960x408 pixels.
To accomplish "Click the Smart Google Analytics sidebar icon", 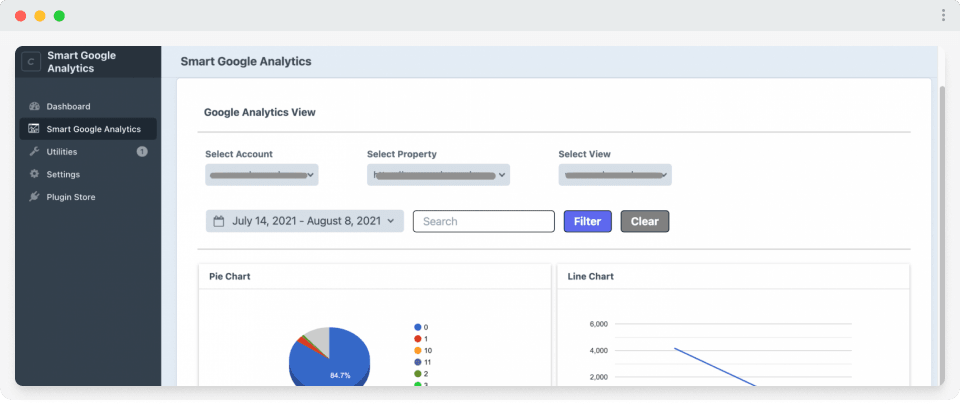I will [34, 129].
